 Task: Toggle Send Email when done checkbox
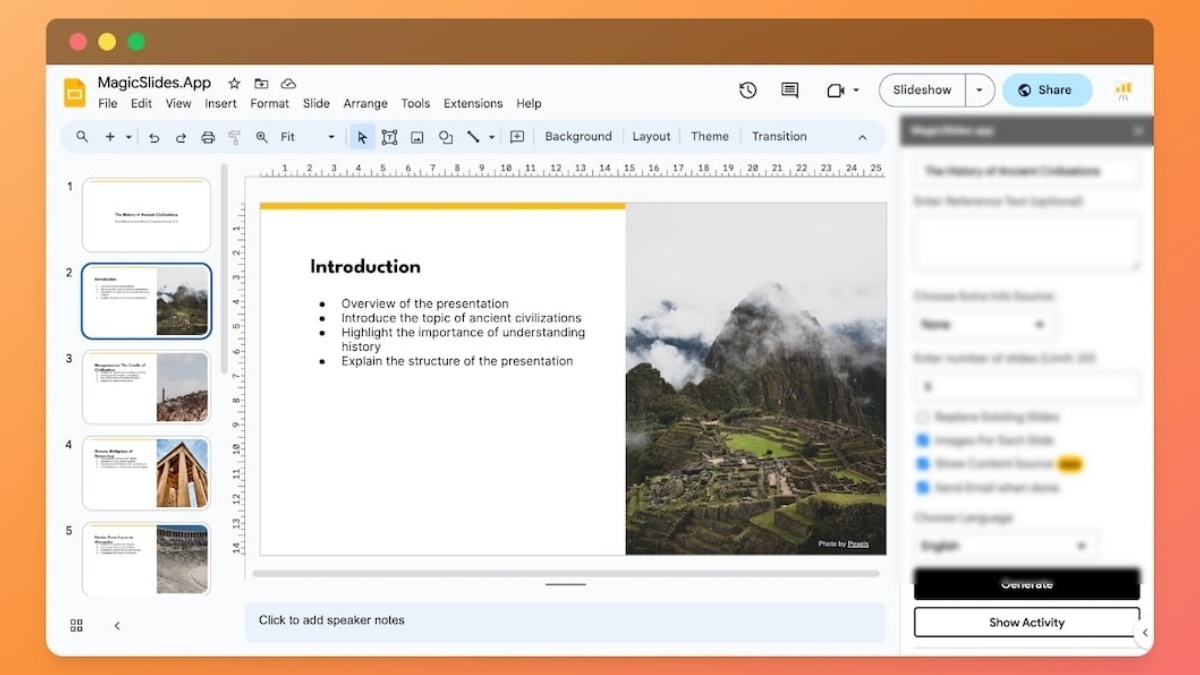pyautogui.click(x=923, y=488)
